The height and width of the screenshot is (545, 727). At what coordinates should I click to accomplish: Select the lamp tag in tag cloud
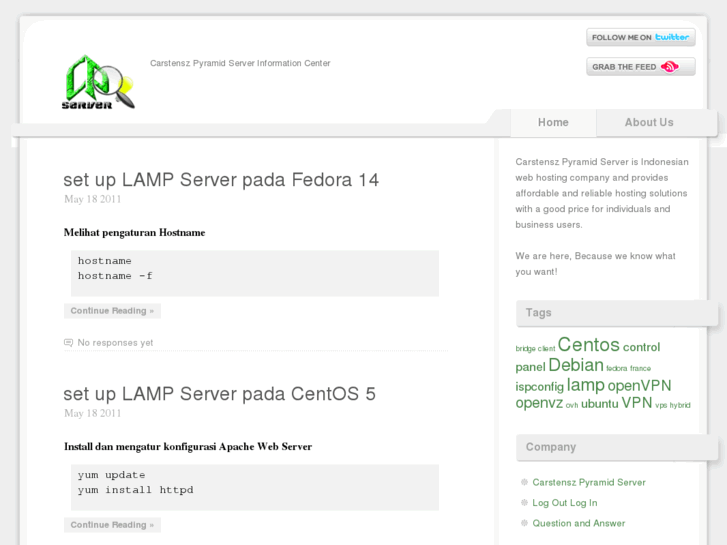(x=585, y=385)
